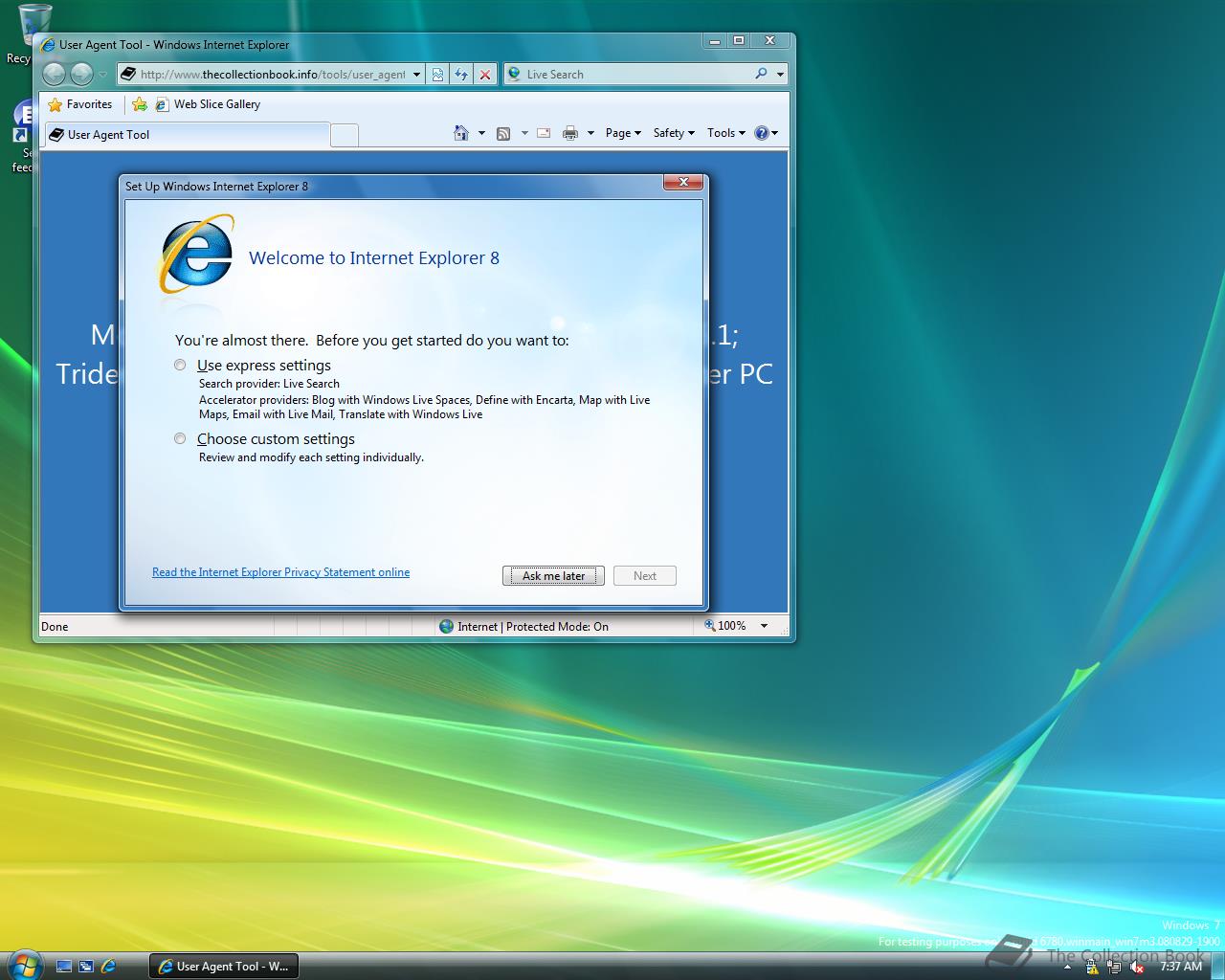Click the Forward navigation arrow

pos(81,74)
